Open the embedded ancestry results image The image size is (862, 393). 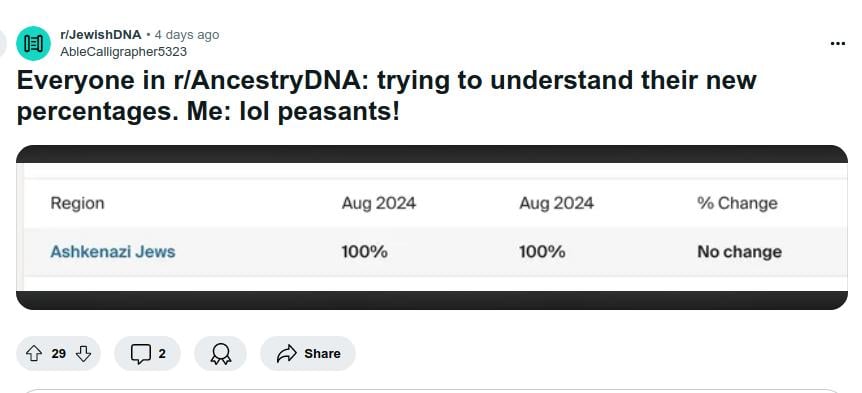432,227
